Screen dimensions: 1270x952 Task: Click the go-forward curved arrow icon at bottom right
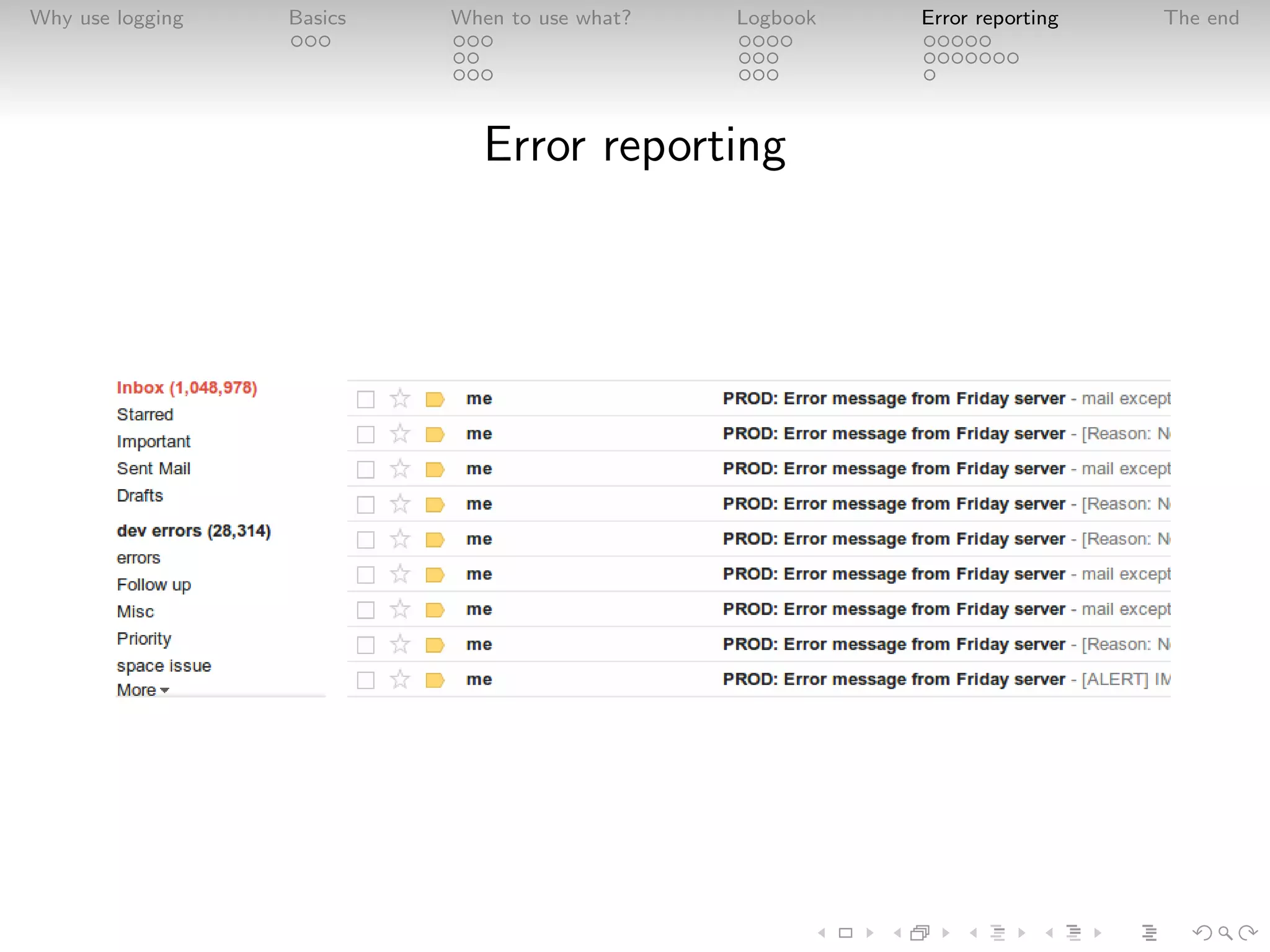point(1248,932)
